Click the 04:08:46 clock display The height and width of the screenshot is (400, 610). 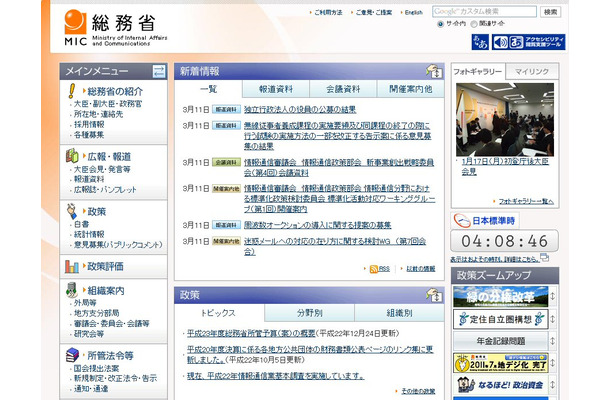505,241
